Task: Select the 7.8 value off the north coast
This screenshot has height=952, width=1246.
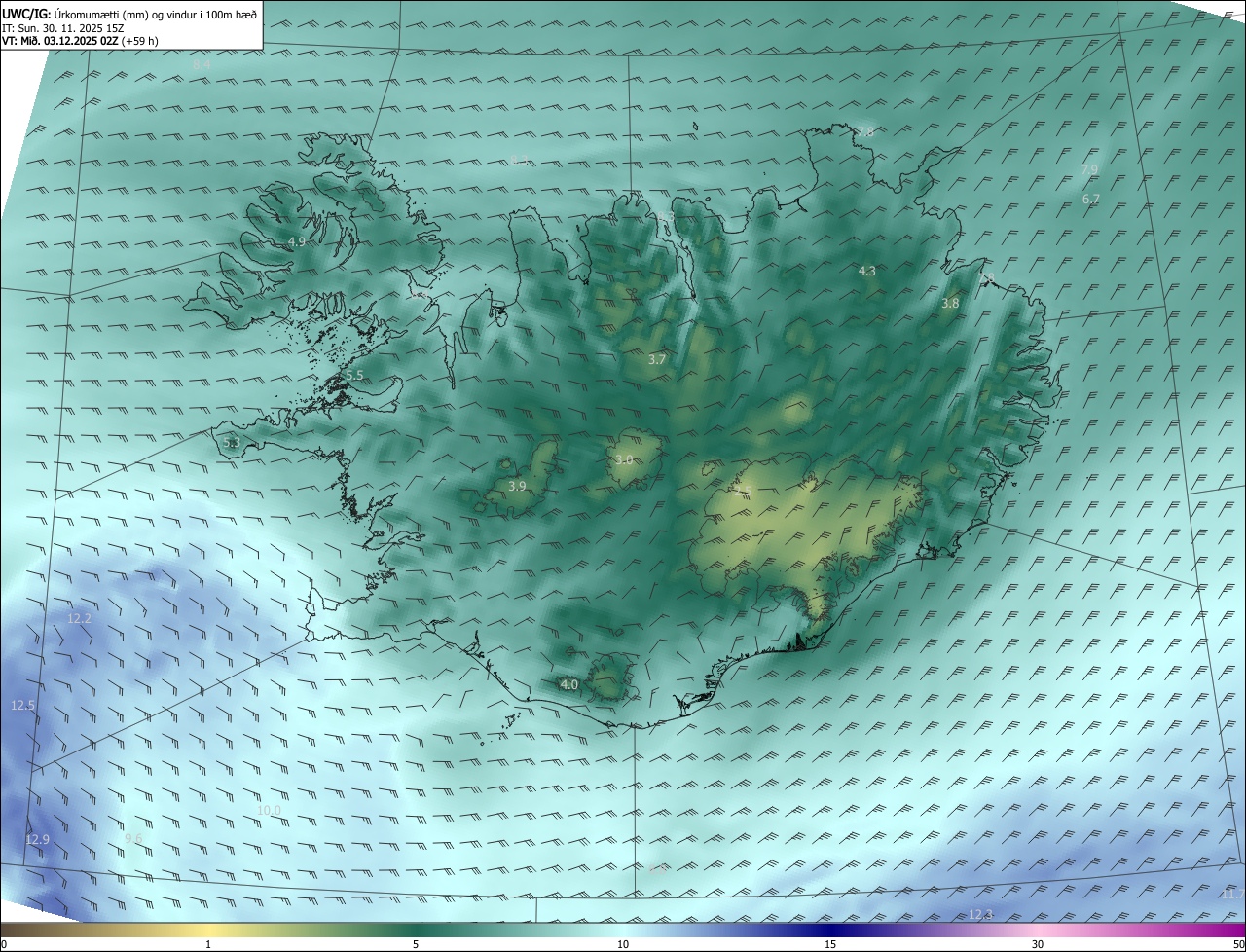Action: (865, 130)
